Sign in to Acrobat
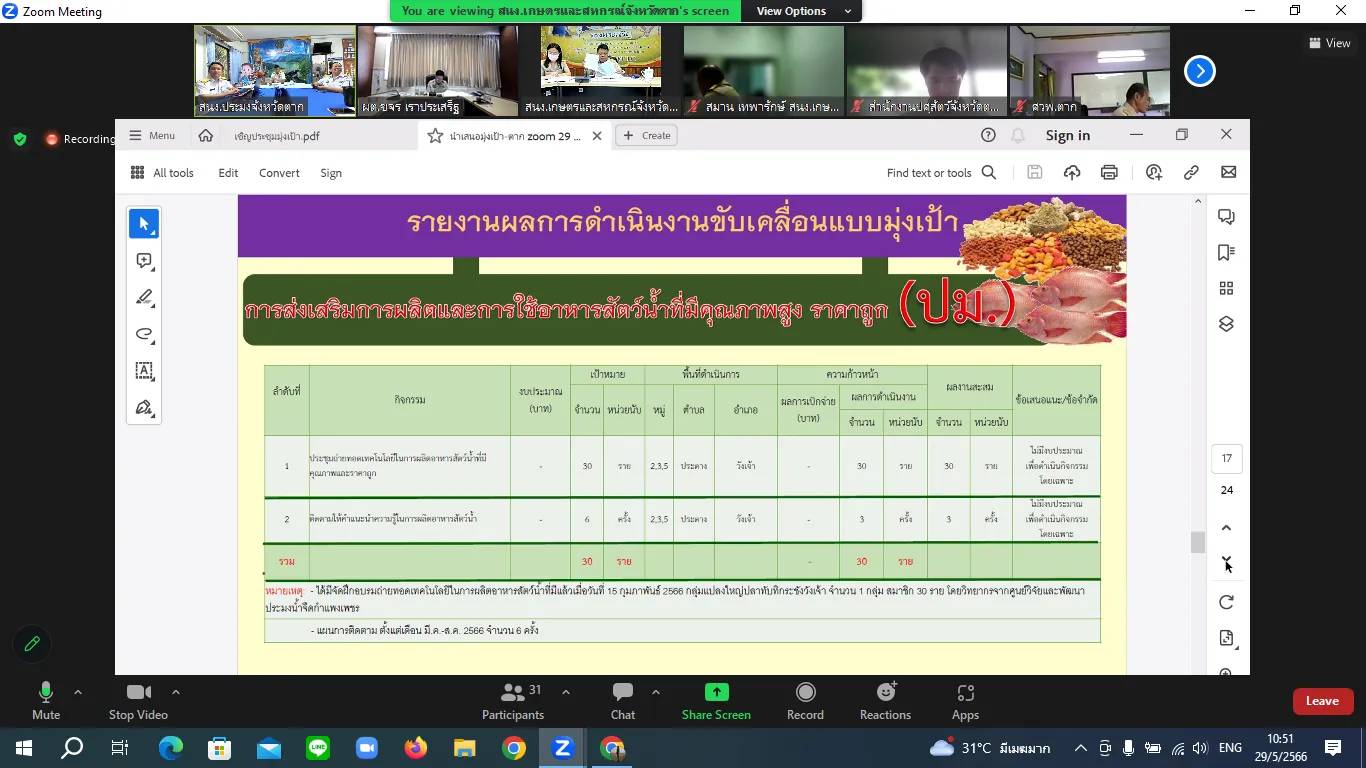 [1068, 135]
